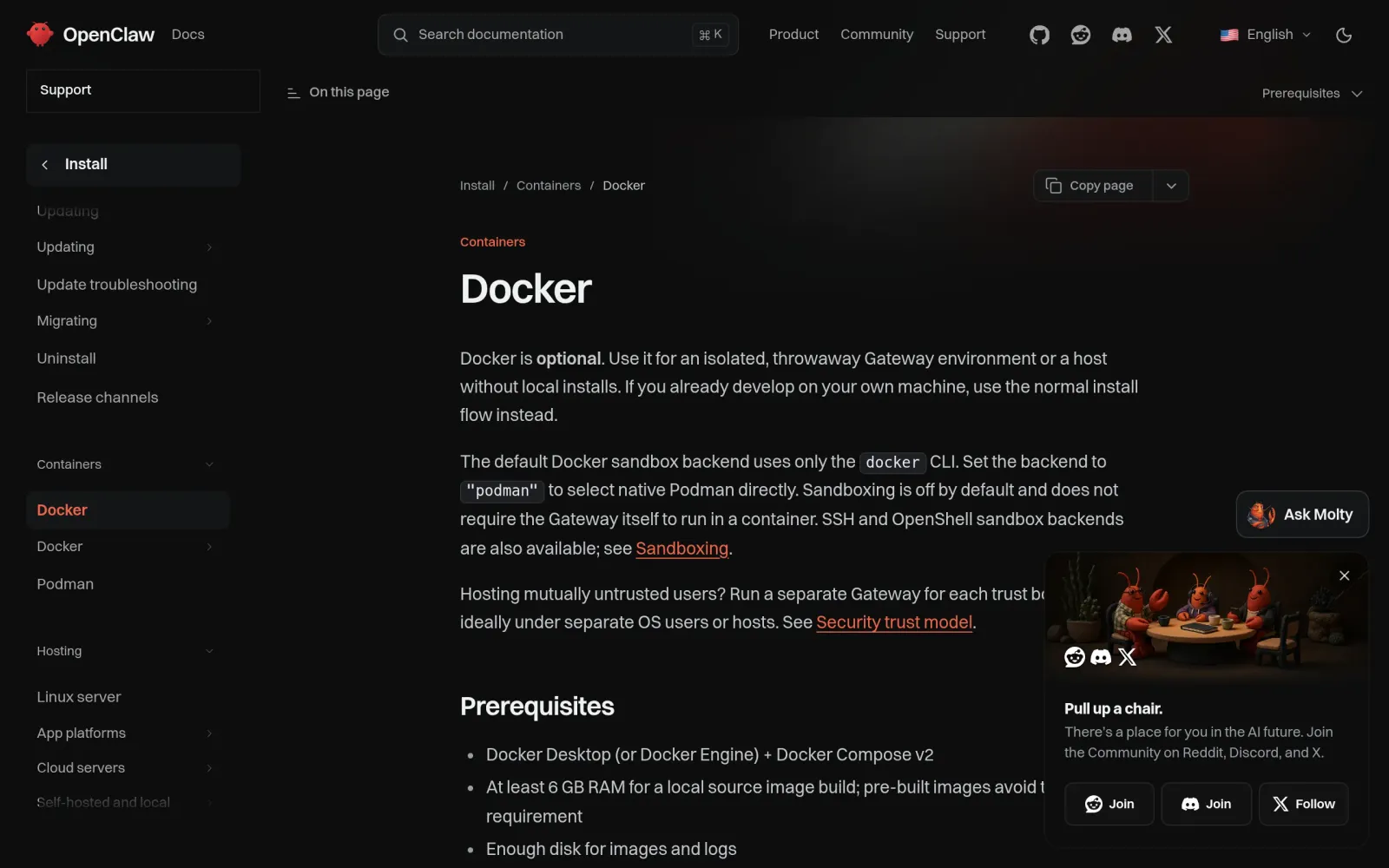Click Reddit icon on popup image
Image resolution: width=1389 pixels, height=868 pixels.
tap(1075, 657)
